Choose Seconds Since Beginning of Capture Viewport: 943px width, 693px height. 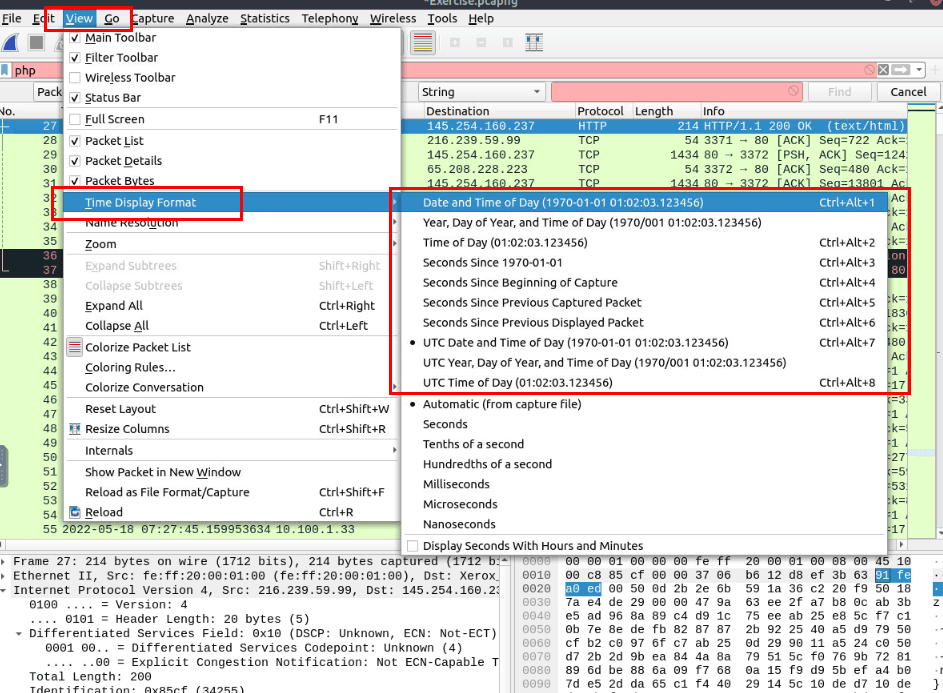(520, 283)
